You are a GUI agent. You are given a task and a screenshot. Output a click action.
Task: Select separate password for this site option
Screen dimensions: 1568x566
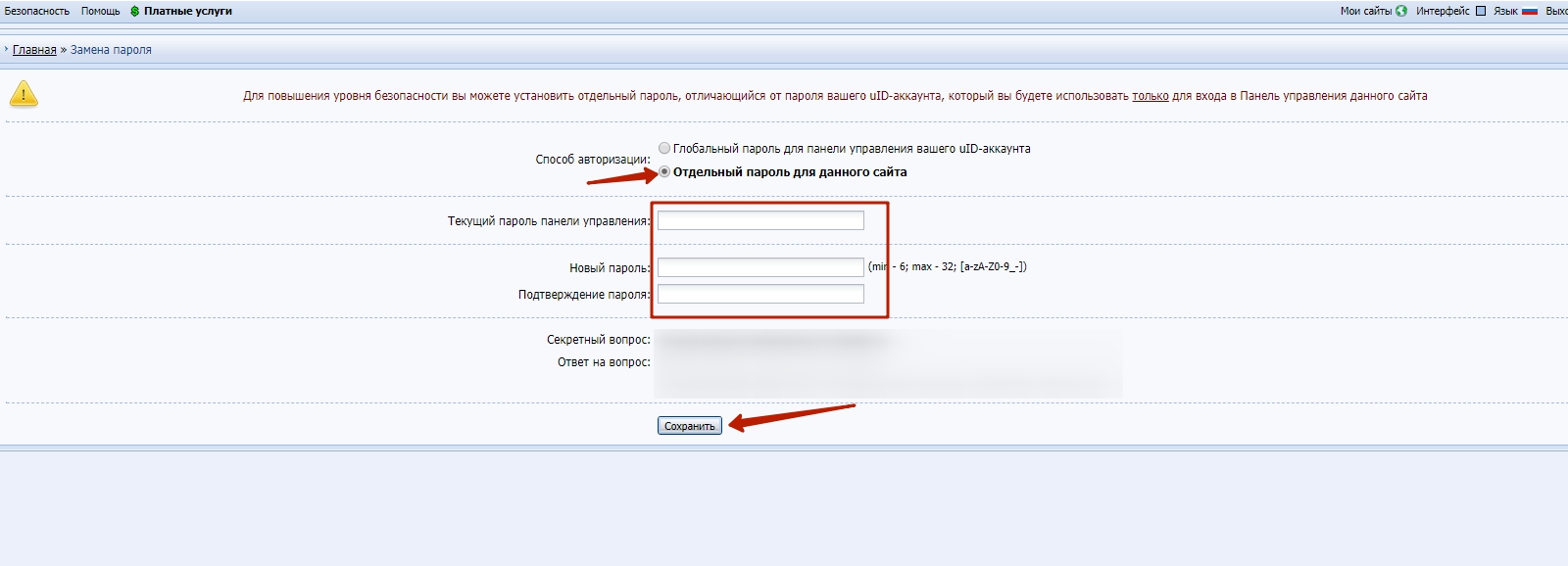[x=664, y=172]
